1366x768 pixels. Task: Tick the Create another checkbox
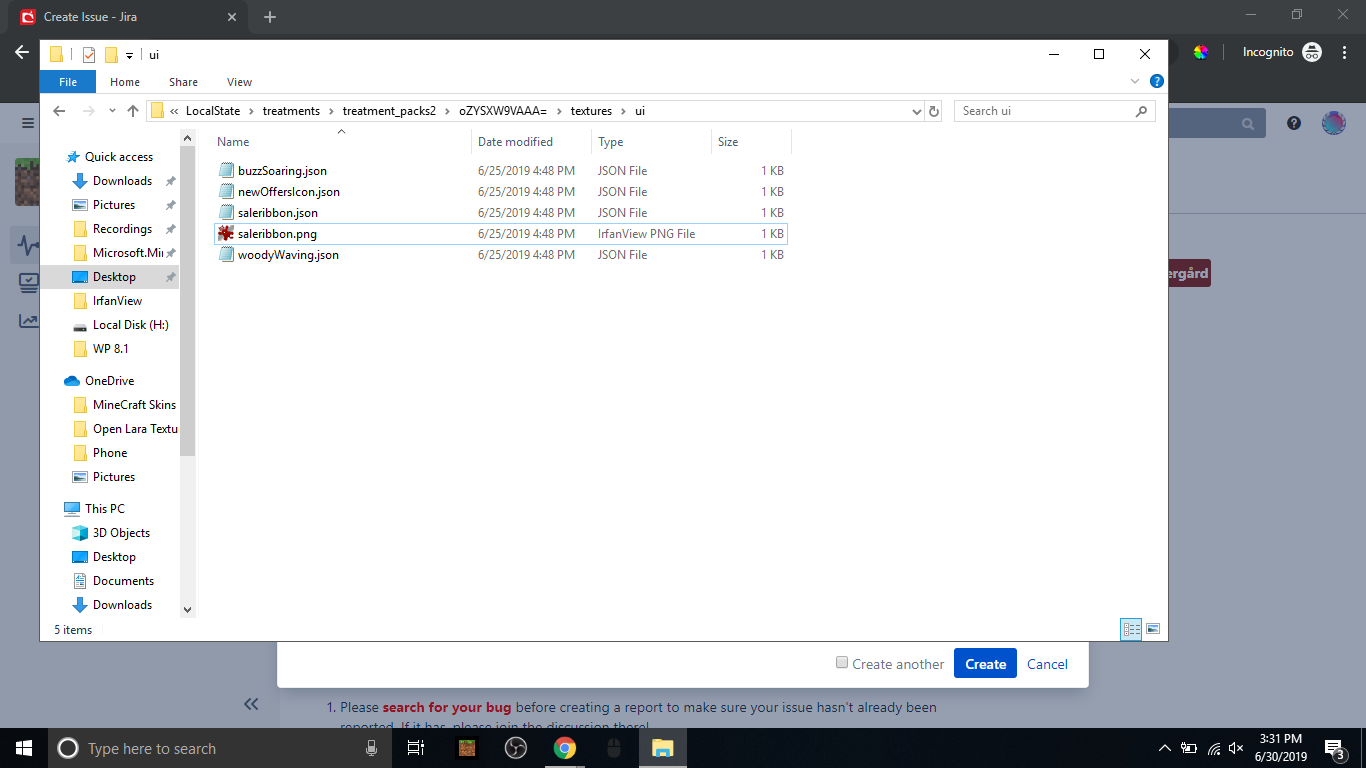coord(842,663)
